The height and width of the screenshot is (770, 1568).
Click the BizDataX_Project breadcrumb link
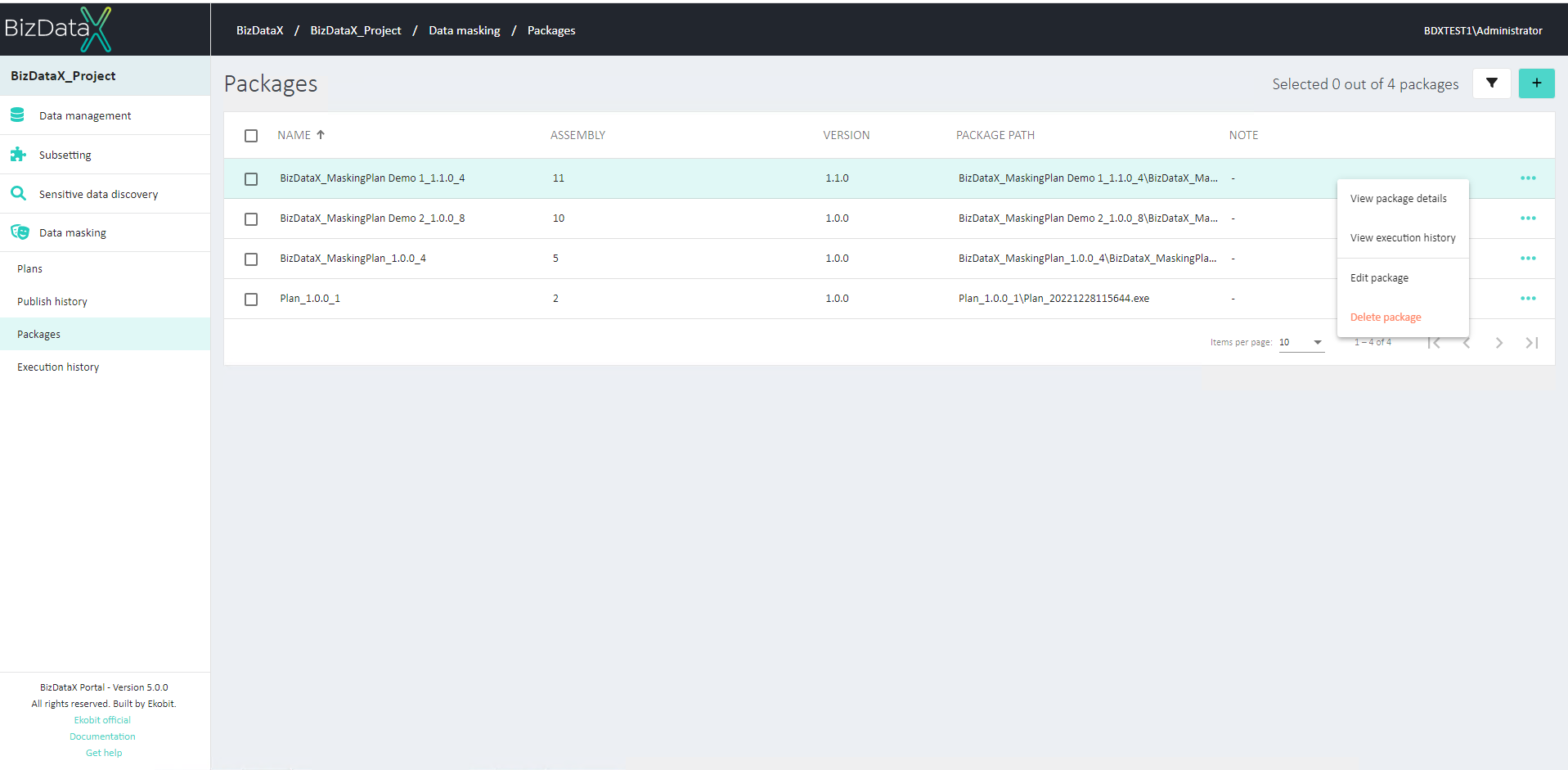tap(356, 30)
